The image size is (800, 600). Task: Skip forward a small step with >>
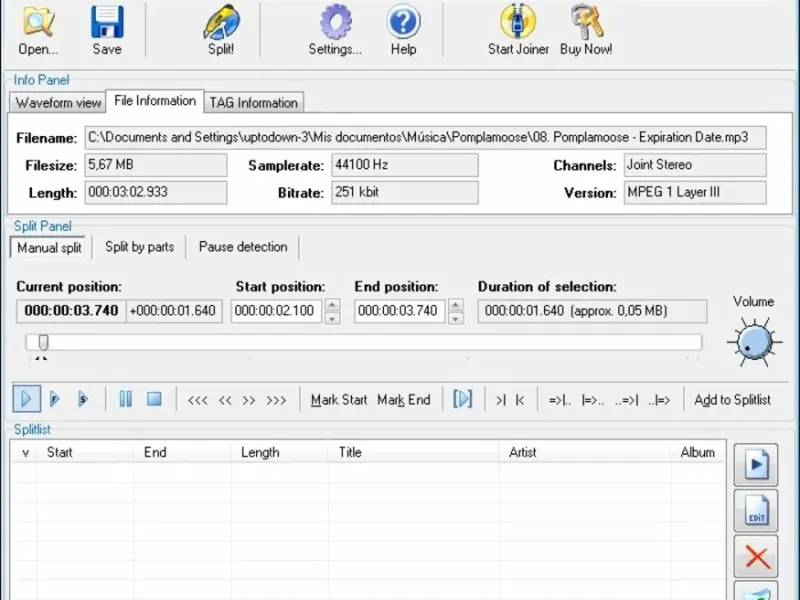(249, 400)
